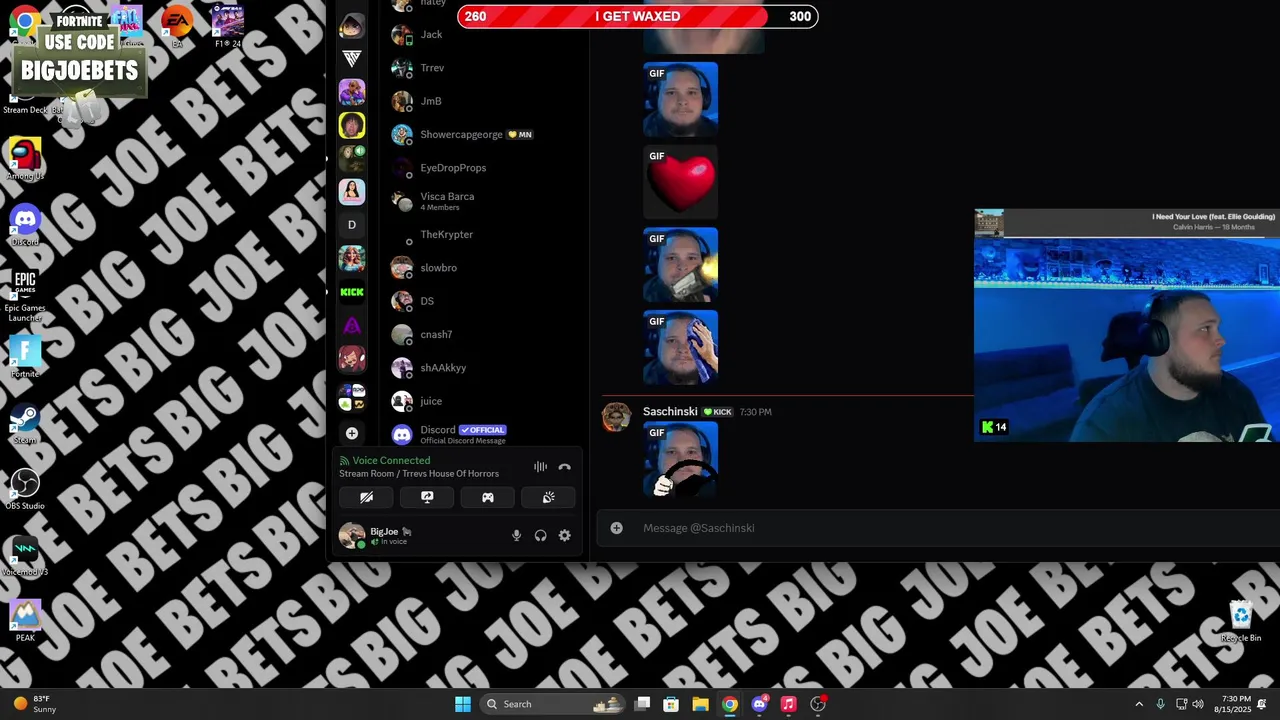Open EA app desktop shortcut
1280x720 pixels.
point(177,26)
